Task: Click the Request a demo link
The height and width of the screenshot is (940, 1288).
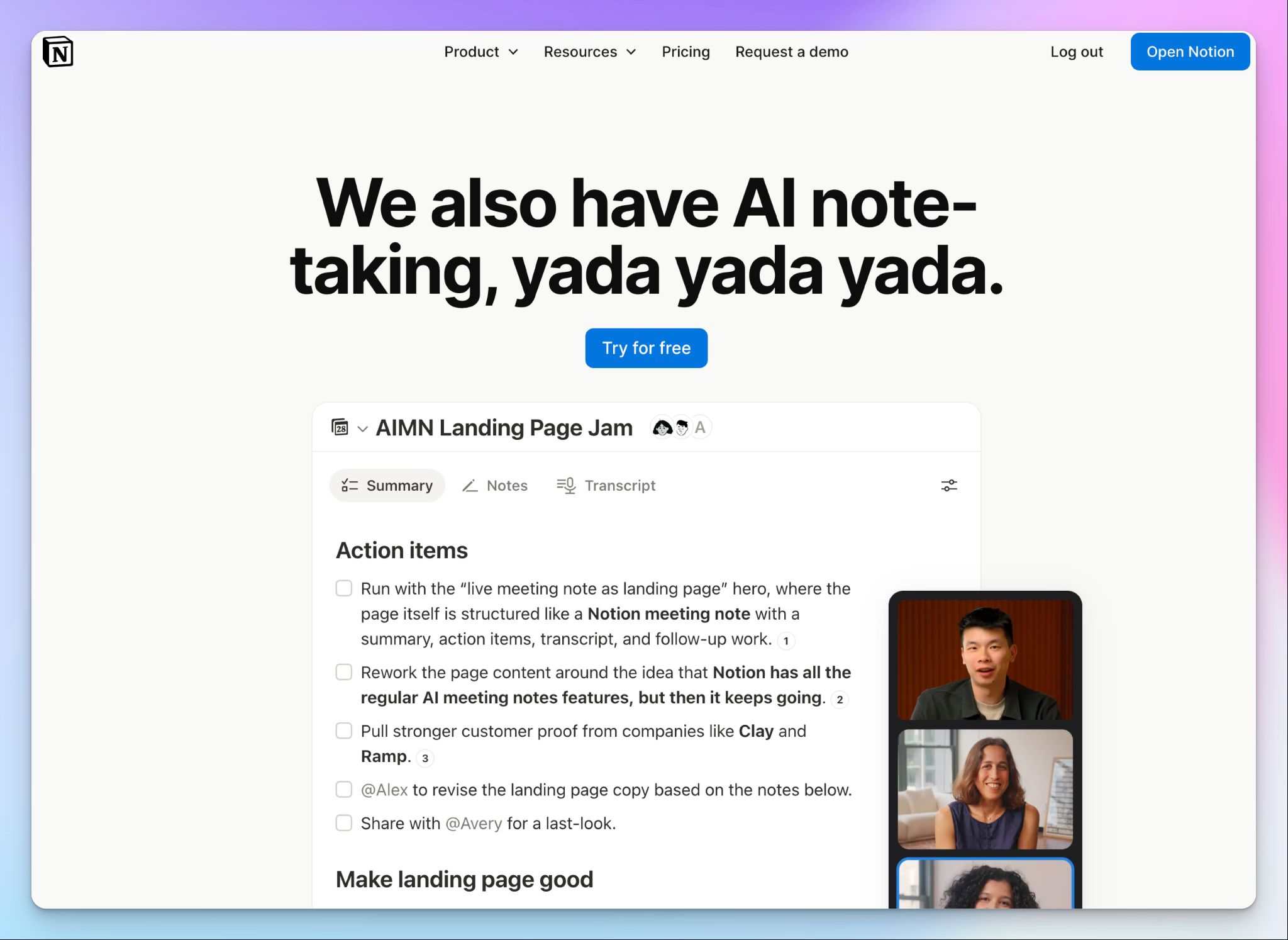Action: point(792,52)
